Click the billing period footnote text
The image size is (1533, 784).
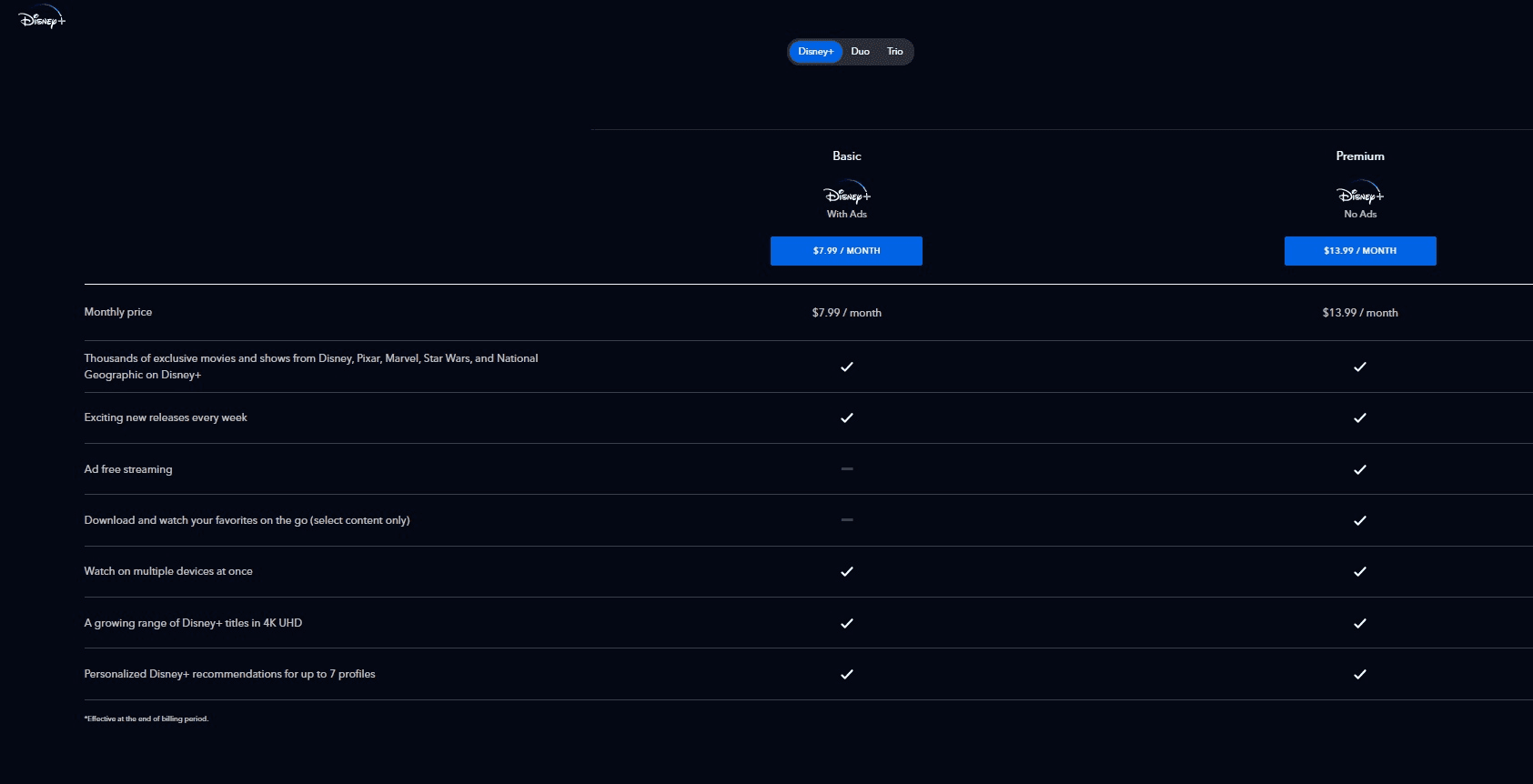point(146,719)
